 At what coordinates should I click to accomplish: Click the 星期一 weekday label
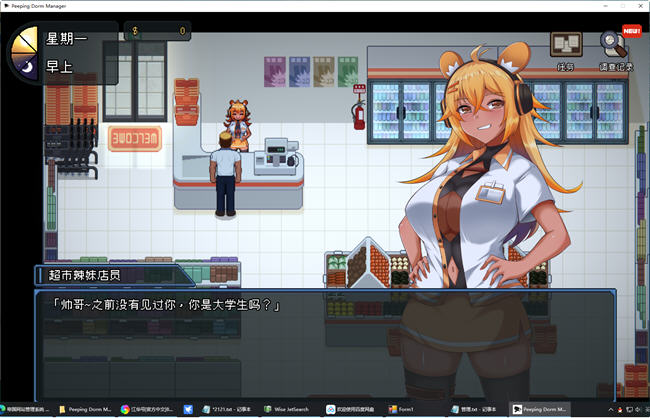tap(68, 37)
